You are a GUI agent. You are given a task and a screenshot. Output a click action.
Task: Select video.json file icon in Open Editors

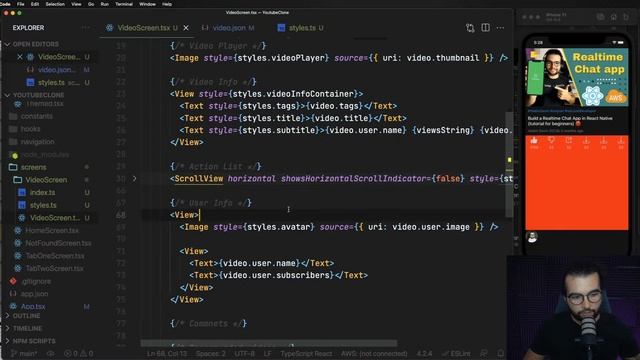coord(30,70)
